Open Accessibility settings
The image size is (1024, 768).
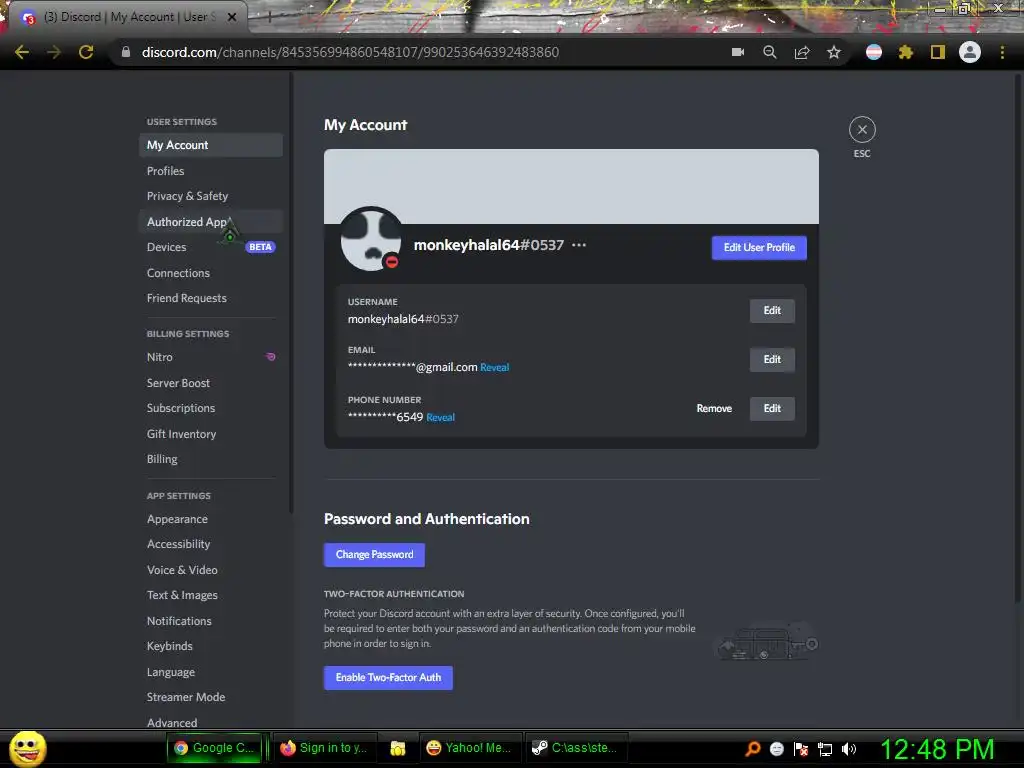click(x=211, y=544)
